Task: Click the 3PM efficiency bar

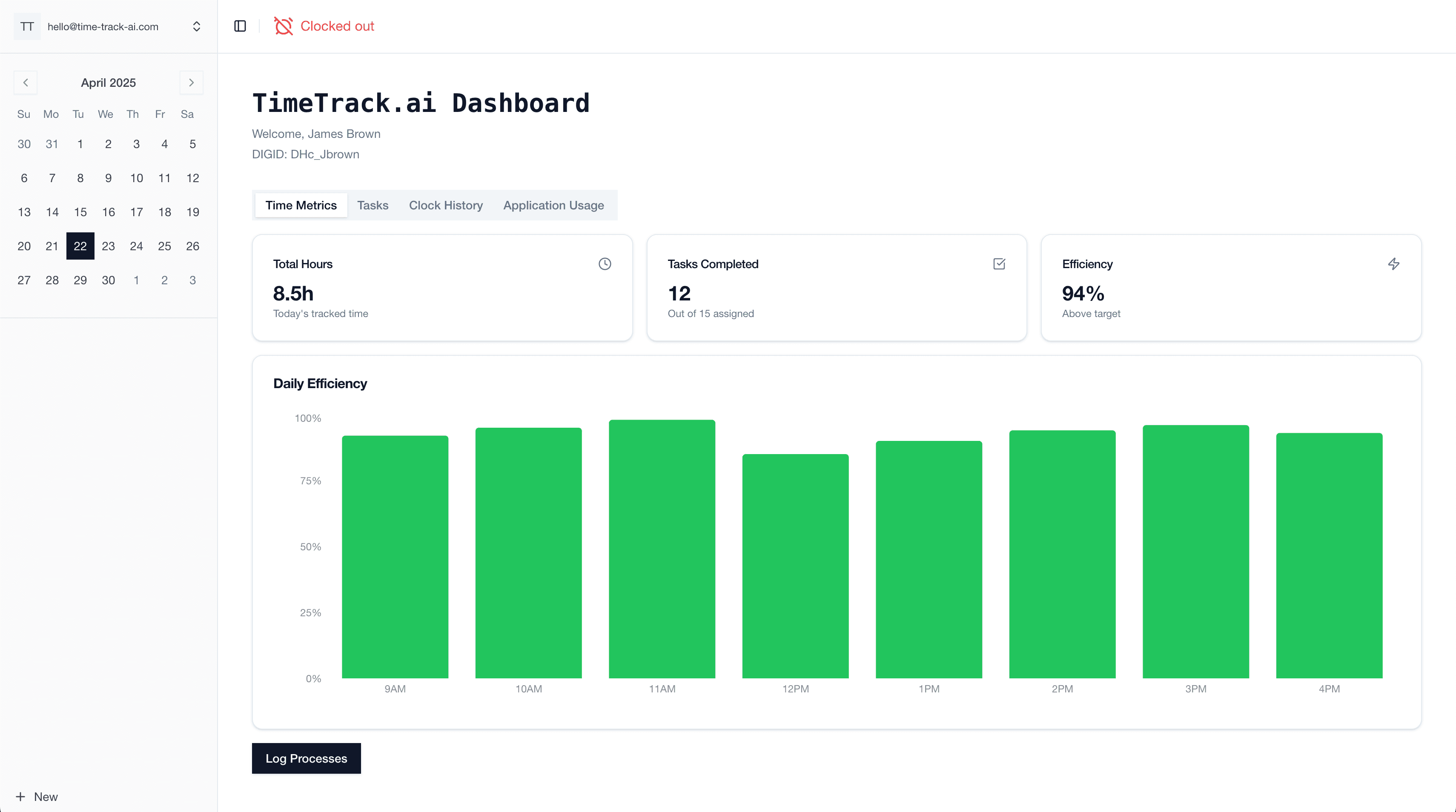Action: point(1195,552)
